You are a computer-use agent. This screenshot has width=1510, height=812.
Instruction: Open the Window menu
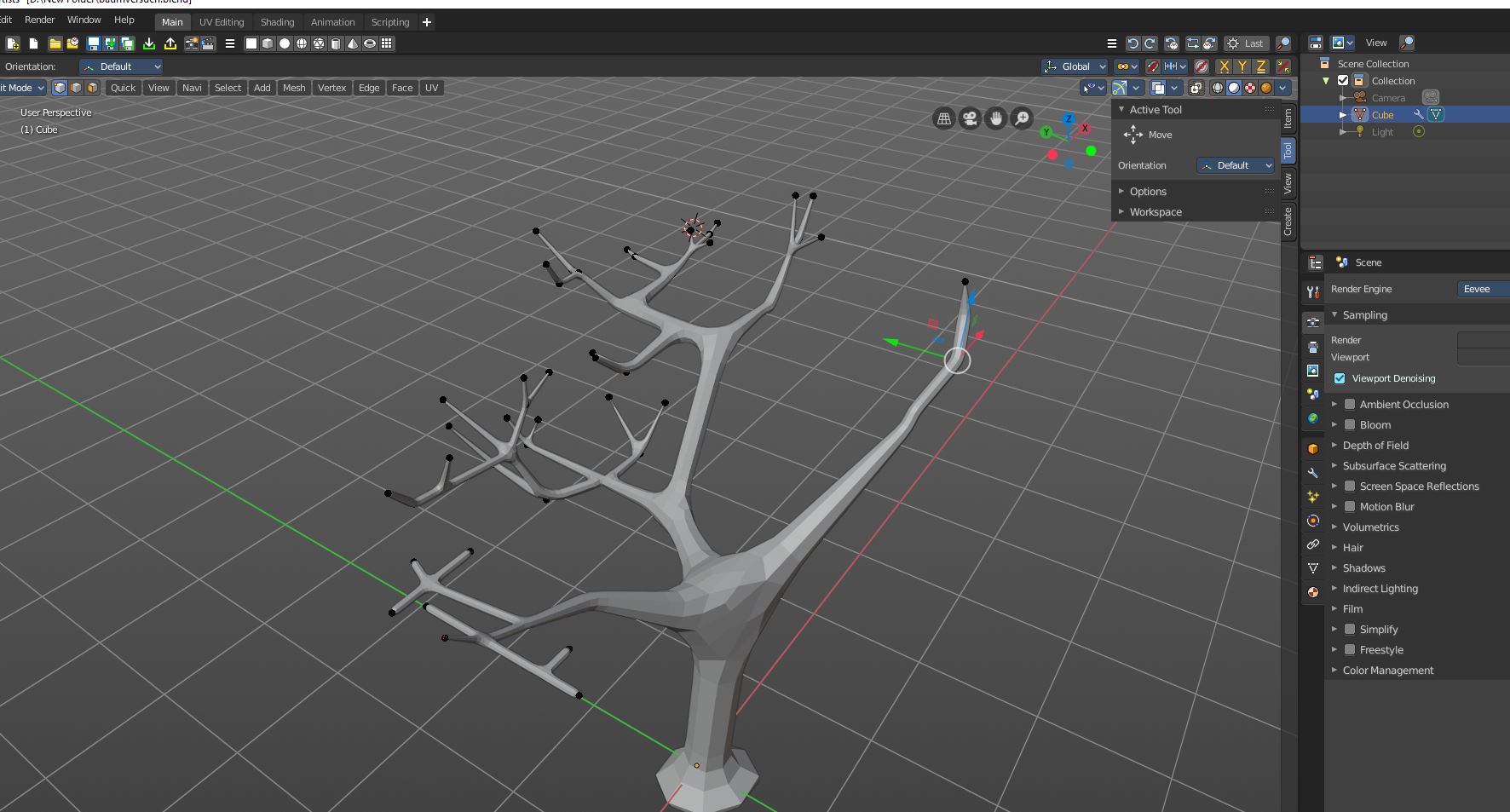tap(84, 20)
